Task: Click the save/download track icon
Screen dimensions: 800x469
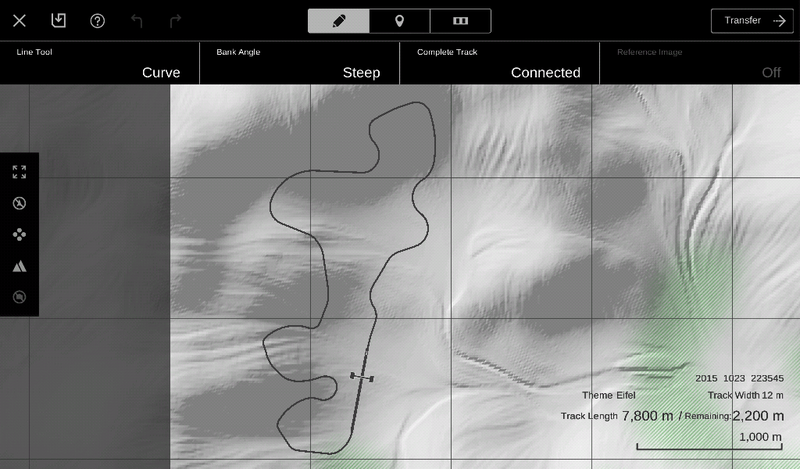Action: 59,20
